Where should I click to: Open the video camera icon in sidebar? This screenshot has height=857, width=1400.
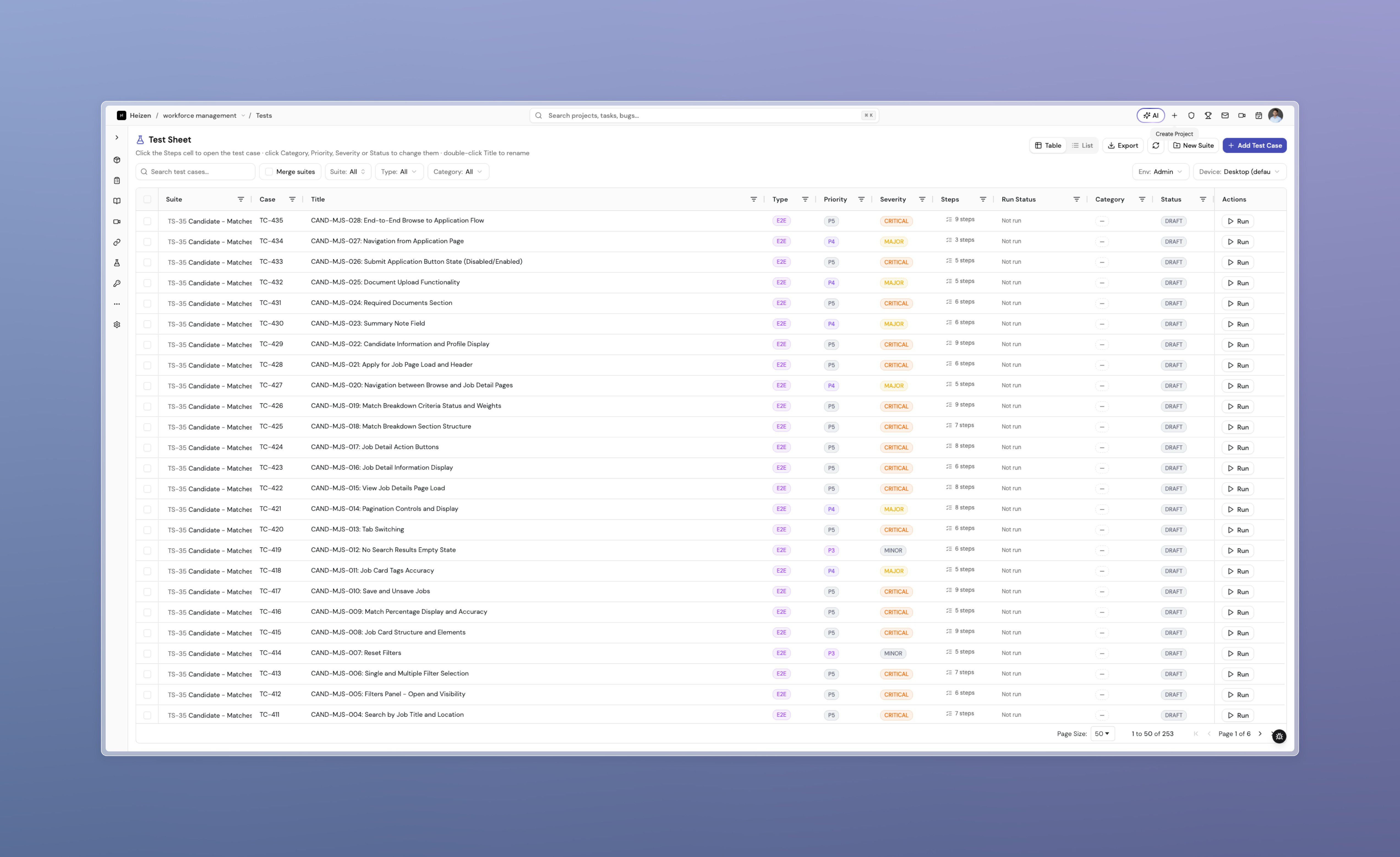click(x=117, y=221)
